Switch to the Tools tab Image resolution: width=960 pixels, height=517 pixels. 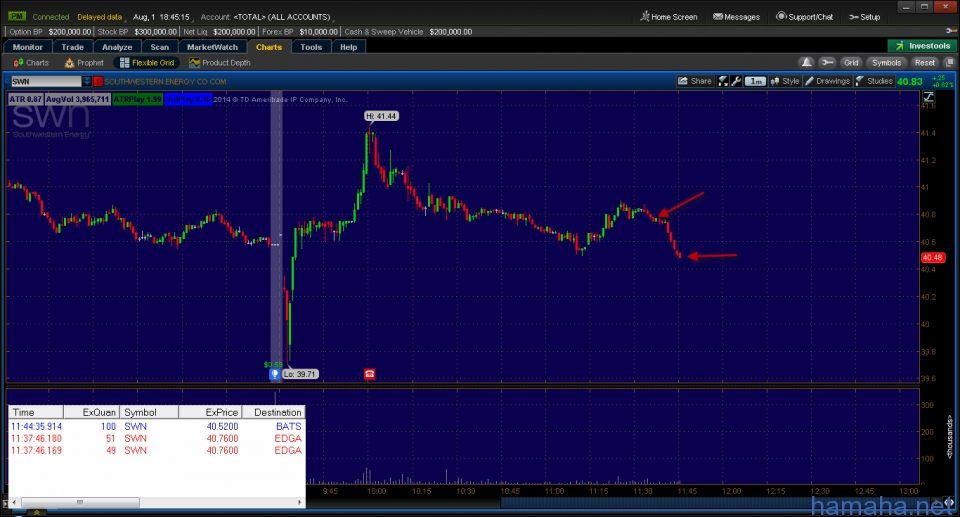[x=311, y=47]
